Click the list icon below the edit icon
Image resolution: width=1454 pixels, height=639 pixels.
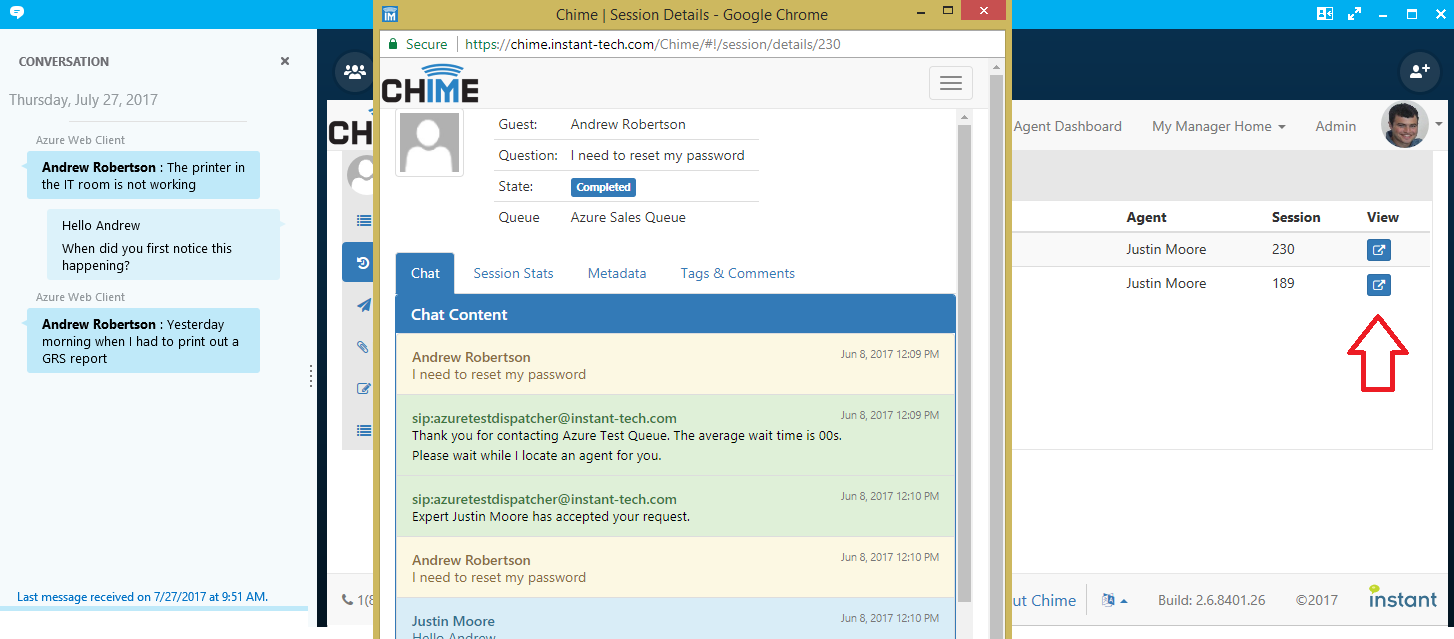[x=363, y=430]
